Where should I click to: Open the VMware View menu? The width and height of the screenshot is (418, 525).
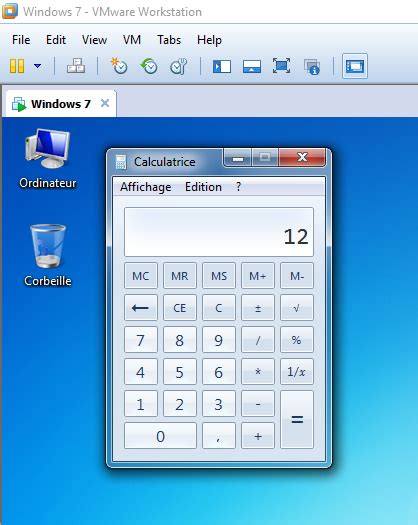pos(94,40)
